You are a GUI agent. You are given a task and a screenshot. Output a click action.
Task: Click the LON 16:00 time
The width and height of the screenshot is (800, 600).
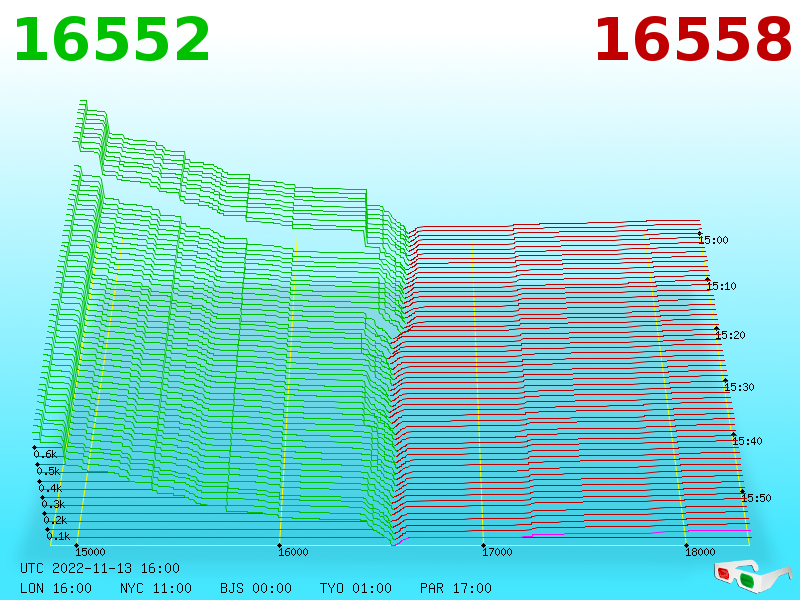coord(56,588)
